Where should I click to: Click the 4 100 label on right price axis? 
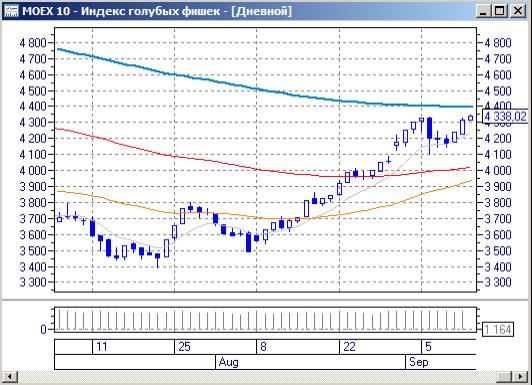[x=498, y=154]
